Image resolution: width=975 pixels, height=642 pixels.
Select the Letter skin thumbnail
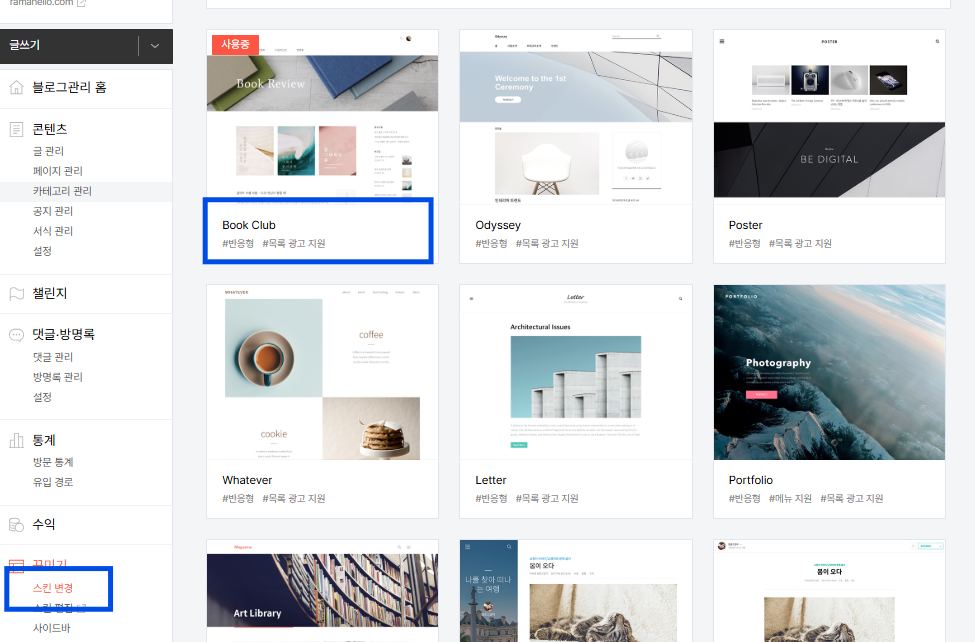[576, 373]
